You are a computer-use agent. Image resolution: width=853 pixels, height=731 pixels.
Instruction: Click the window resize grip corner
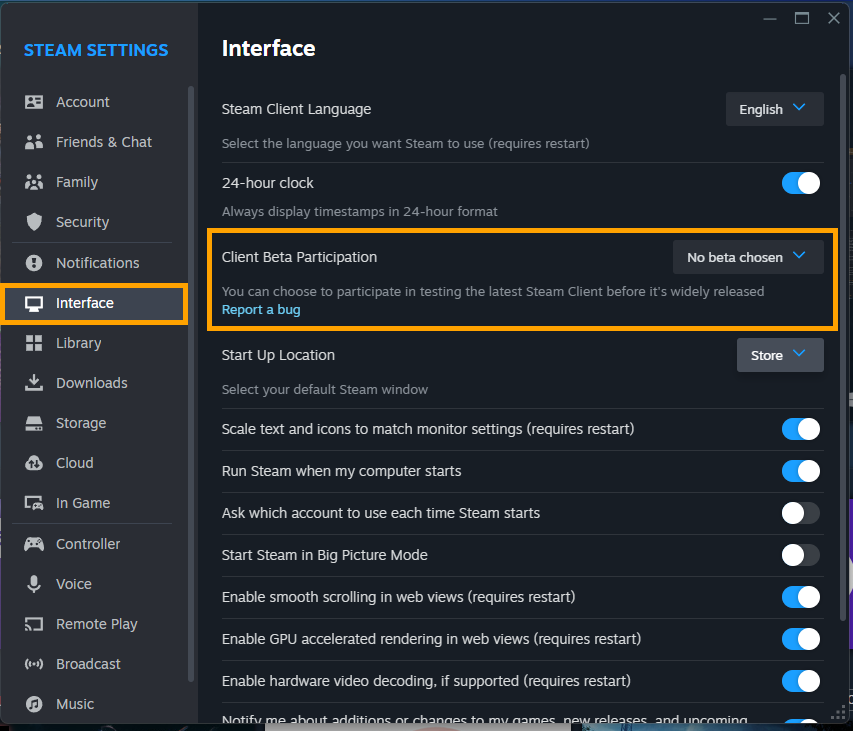coord(838,713)
